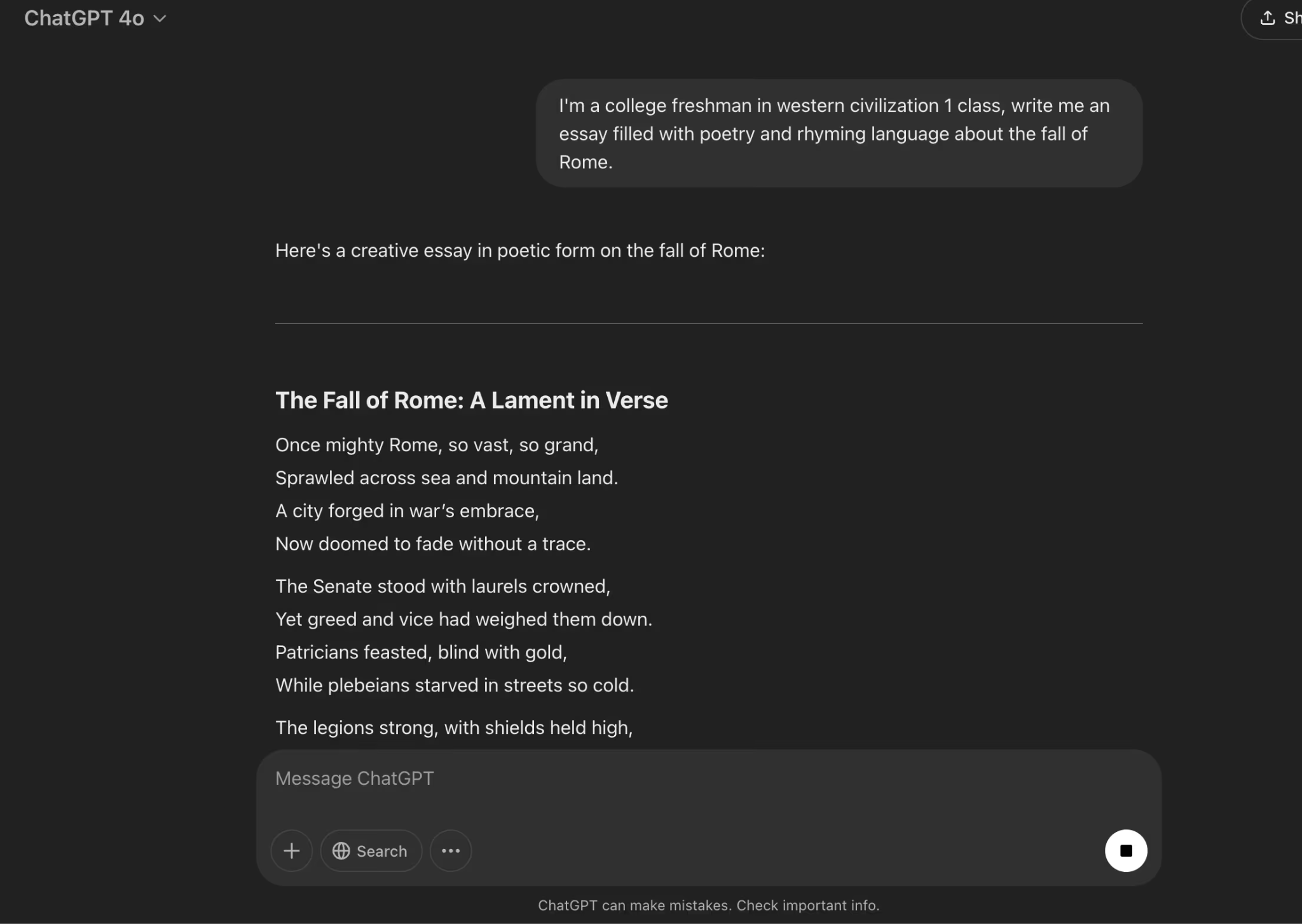Screen dimensions: 1302x924
Task: Click the horizontal divider above the poem
Action: click(x=708, y=323)
